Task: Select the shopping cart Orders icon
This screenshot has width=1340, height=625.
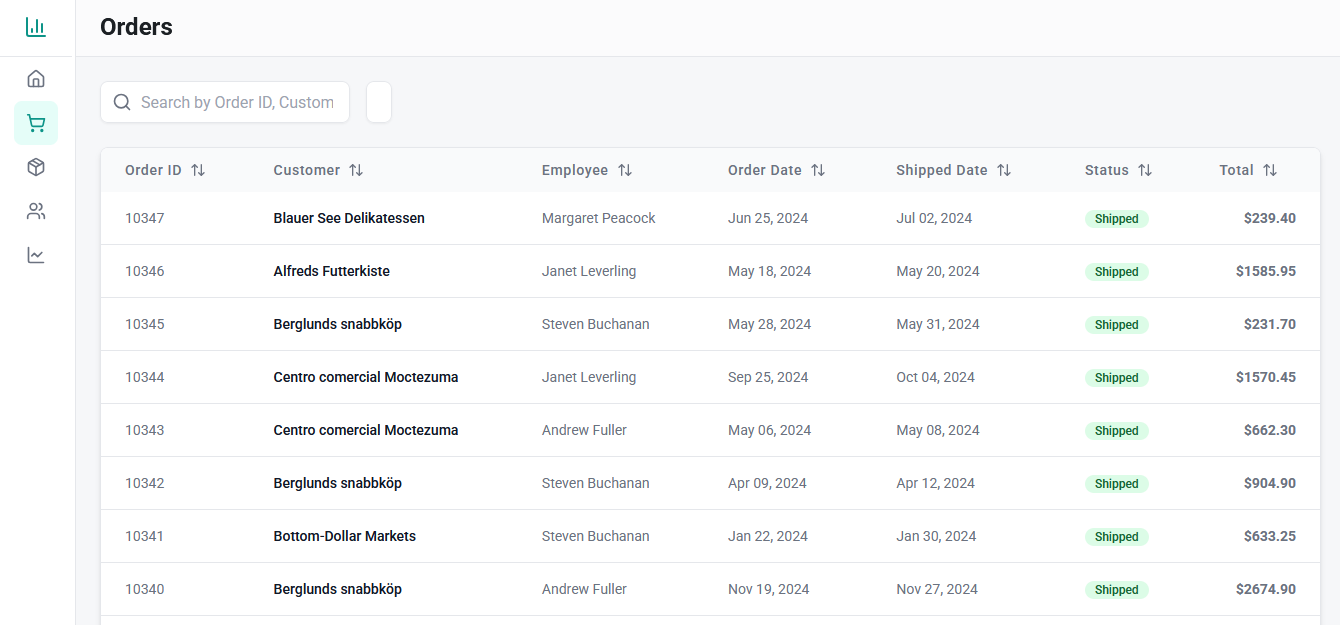Action: click(36, 123)
